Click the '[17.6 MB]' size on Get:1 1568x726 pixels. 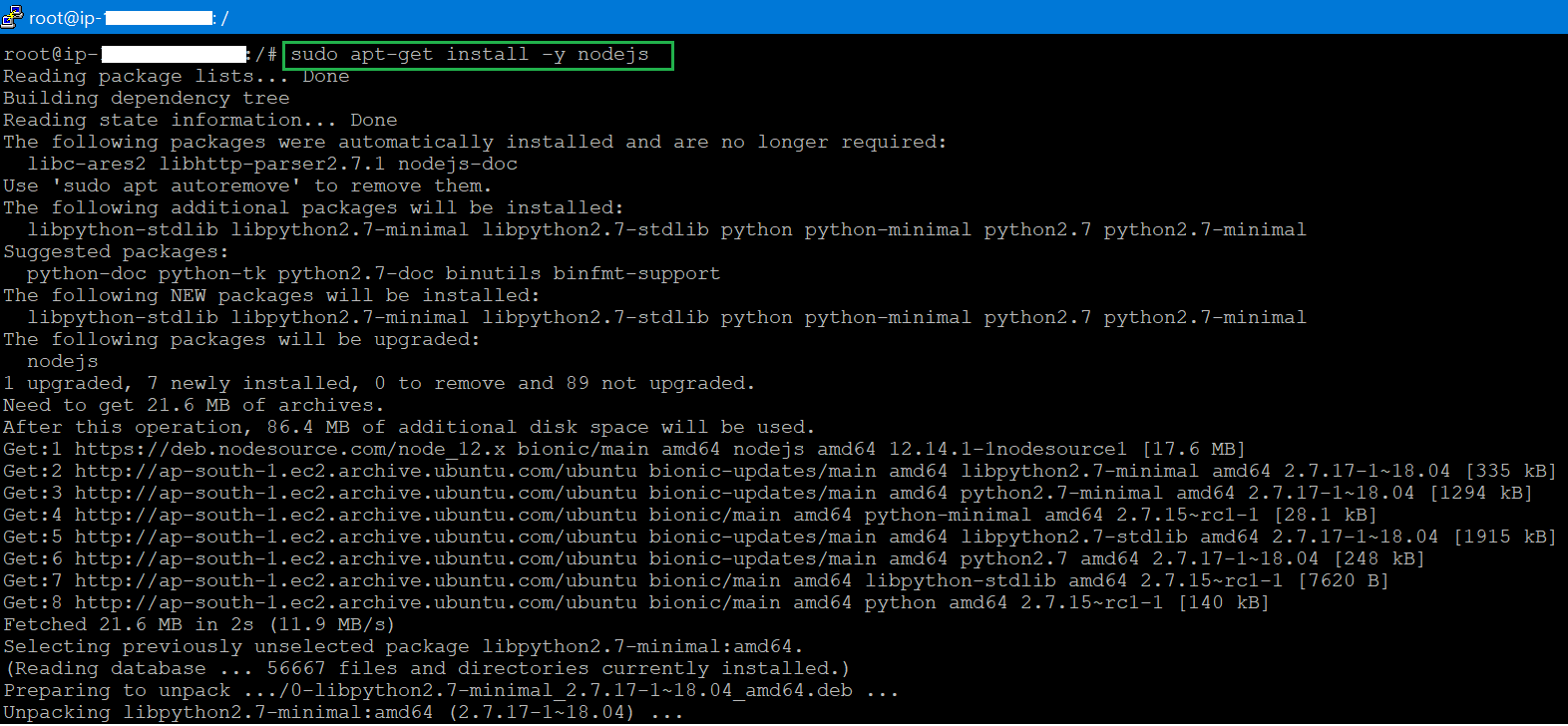pos(1193,450)
